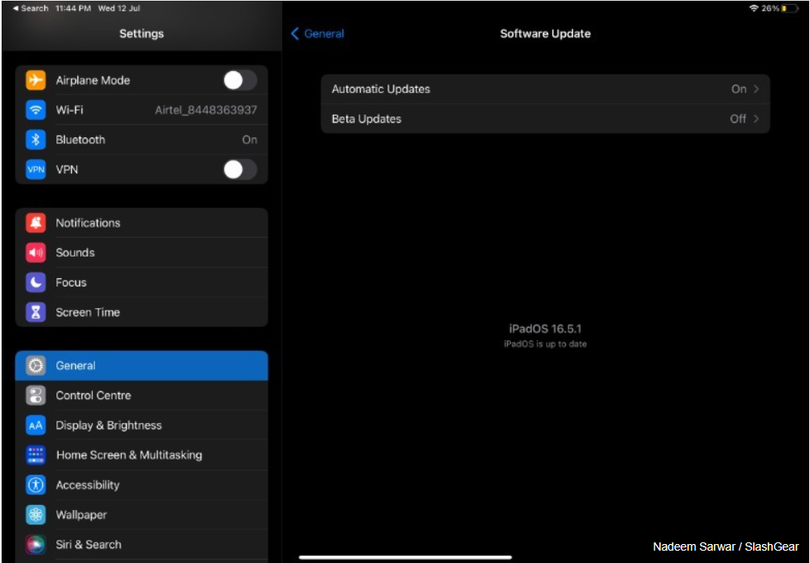Viewport: 810px width, 563px height.
Task: Toggle the VPN switch
Action: pyautogui.click(x=240, y=169)
